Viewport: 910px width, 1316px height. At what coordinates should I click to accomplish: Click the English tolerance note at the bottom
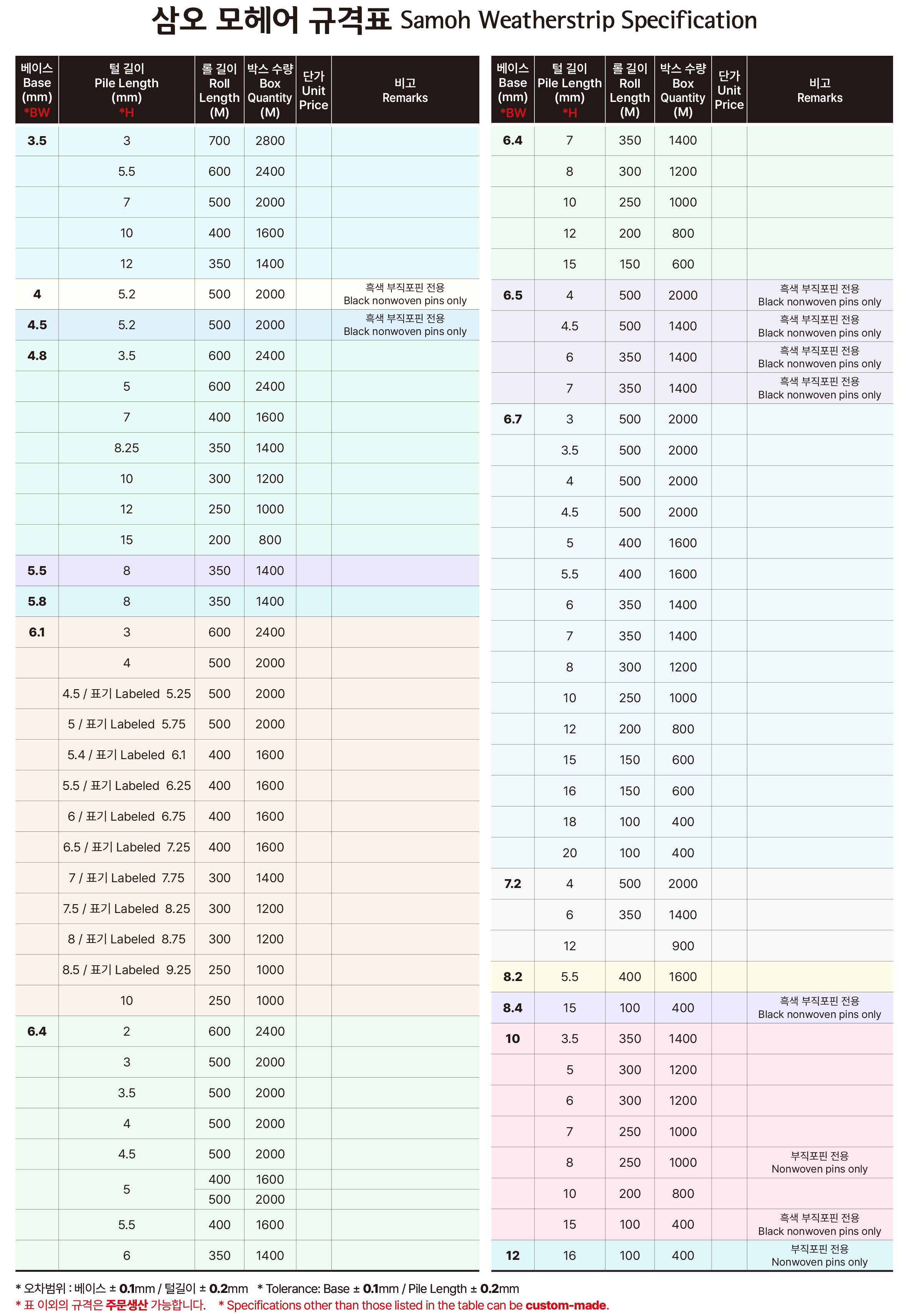388,1289
